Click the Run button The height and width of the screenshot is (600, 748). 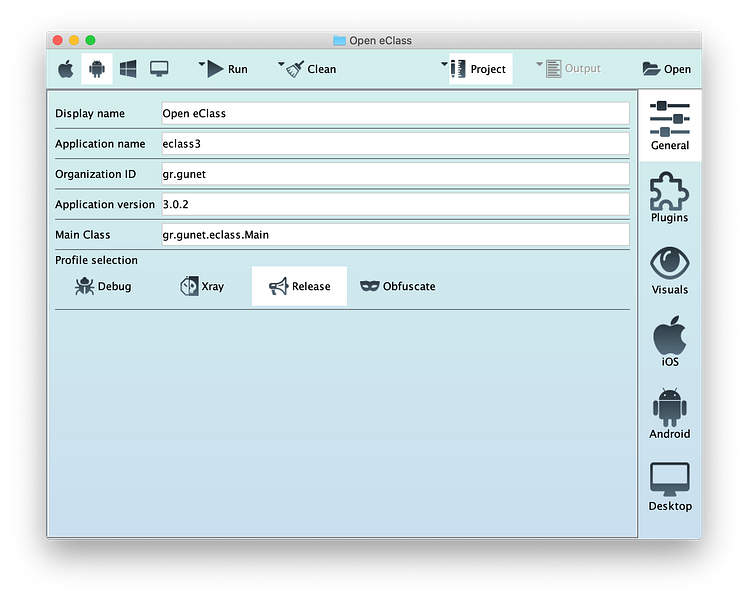228,69
